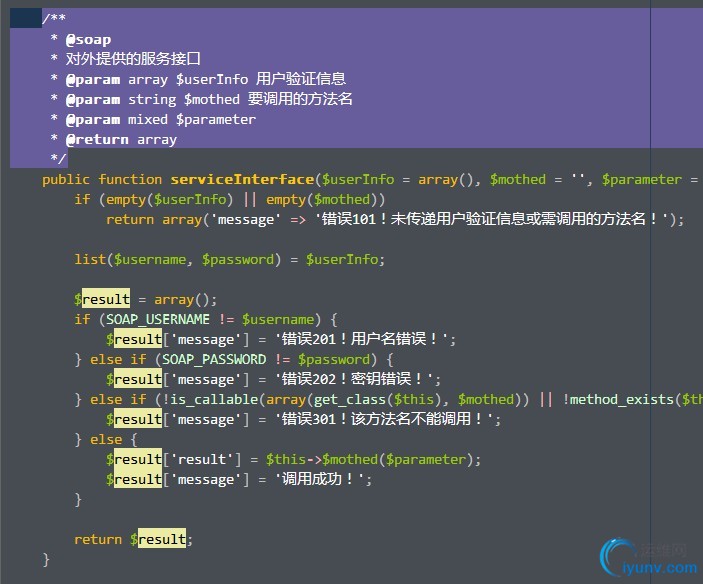The image size is (703, 584).
Task: Click the comment closing '*/'
Action: [x=58, y=159]
